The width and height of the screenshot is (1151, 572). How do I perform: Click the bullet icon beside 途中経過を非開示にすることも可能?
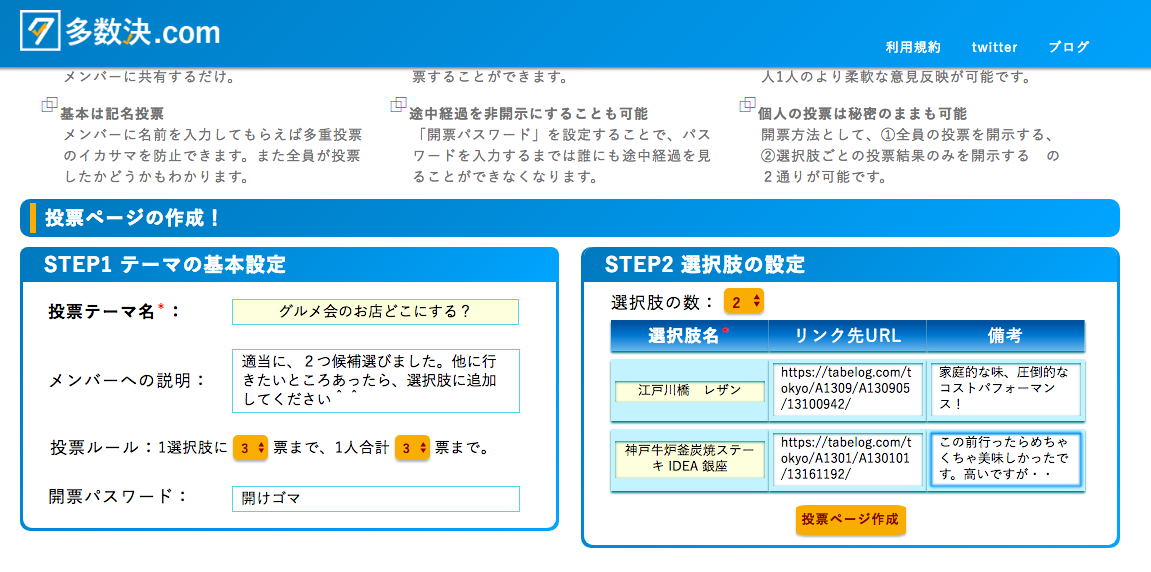tap(398, 105)
